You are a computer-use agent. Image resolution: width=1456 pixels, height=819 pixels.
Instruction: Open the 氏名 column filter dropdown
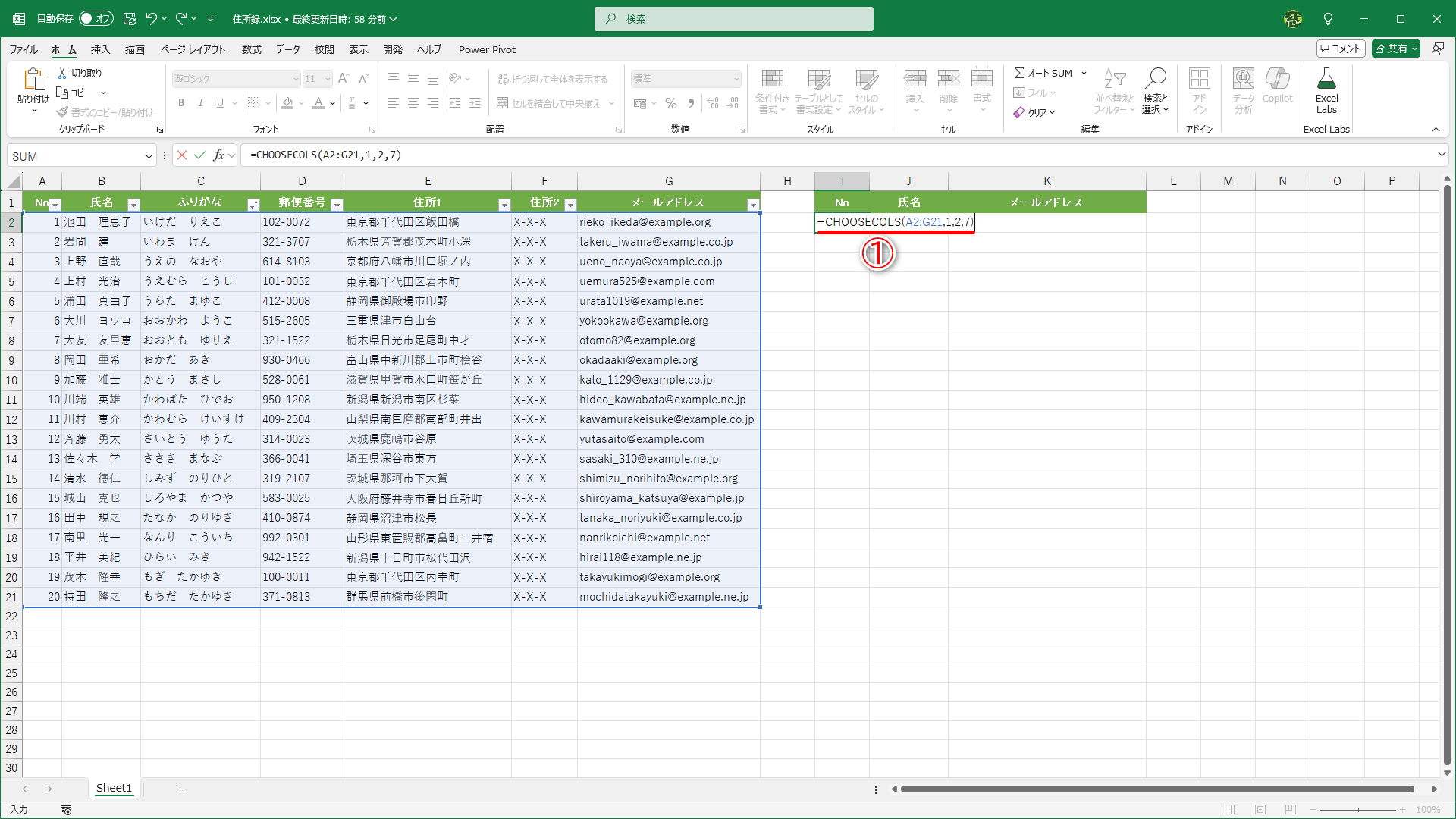point(133,205)
